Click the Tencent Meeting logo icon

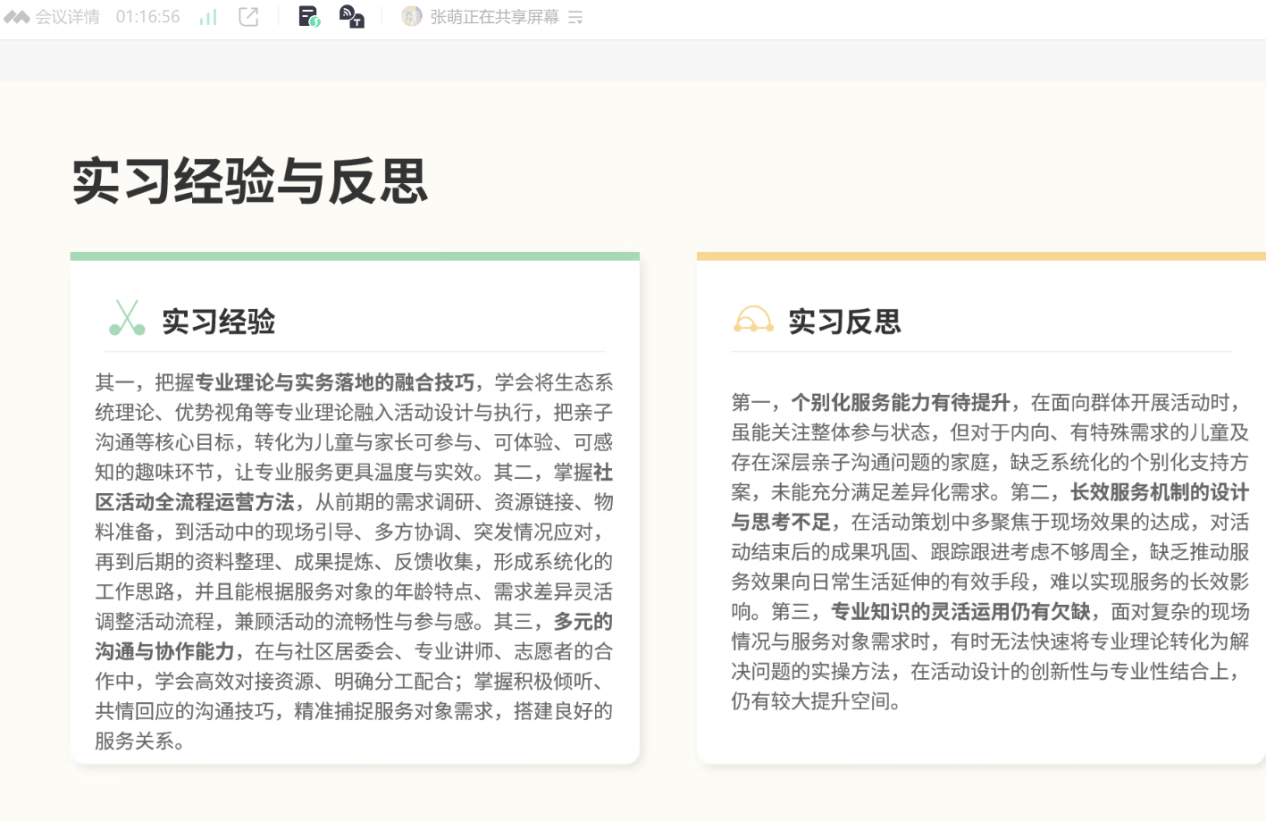[x=17, y=17]
